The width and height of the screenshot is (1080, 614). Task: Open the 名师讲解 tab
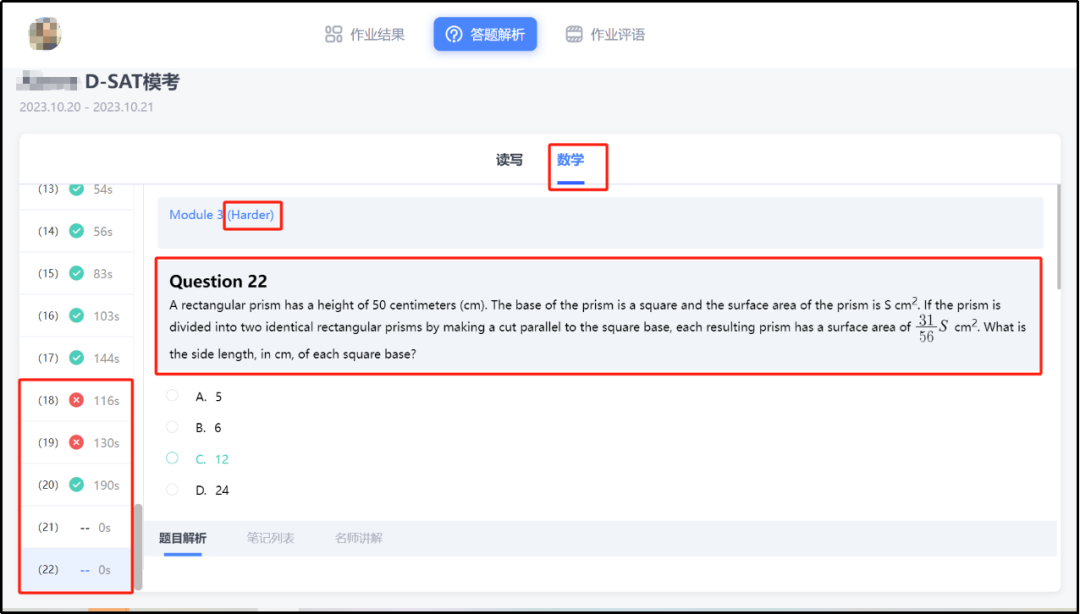pyautogui.click(x=358, y=538)
